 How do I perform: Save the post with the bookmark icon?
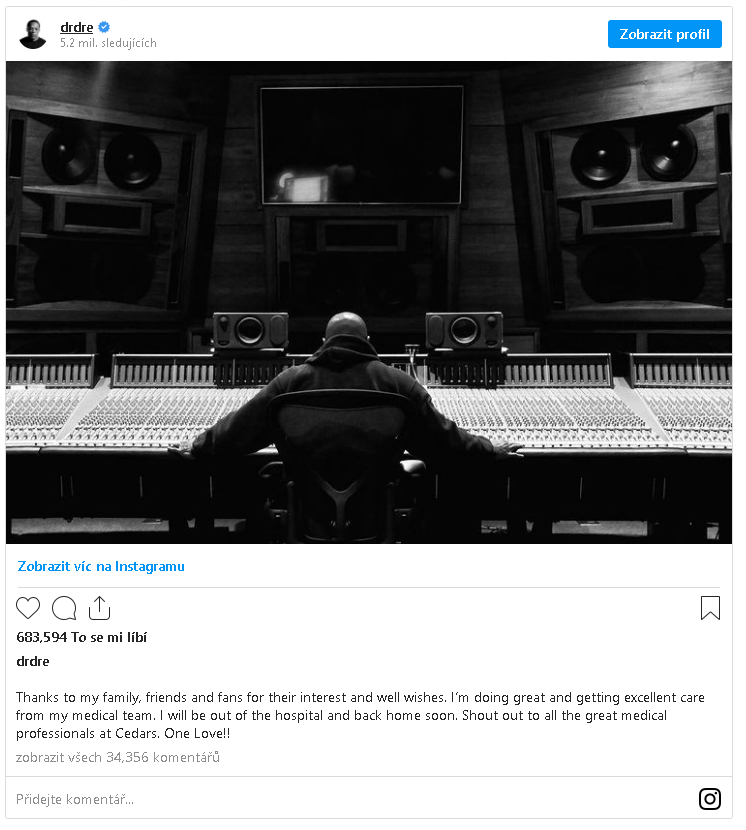point(710,608)
